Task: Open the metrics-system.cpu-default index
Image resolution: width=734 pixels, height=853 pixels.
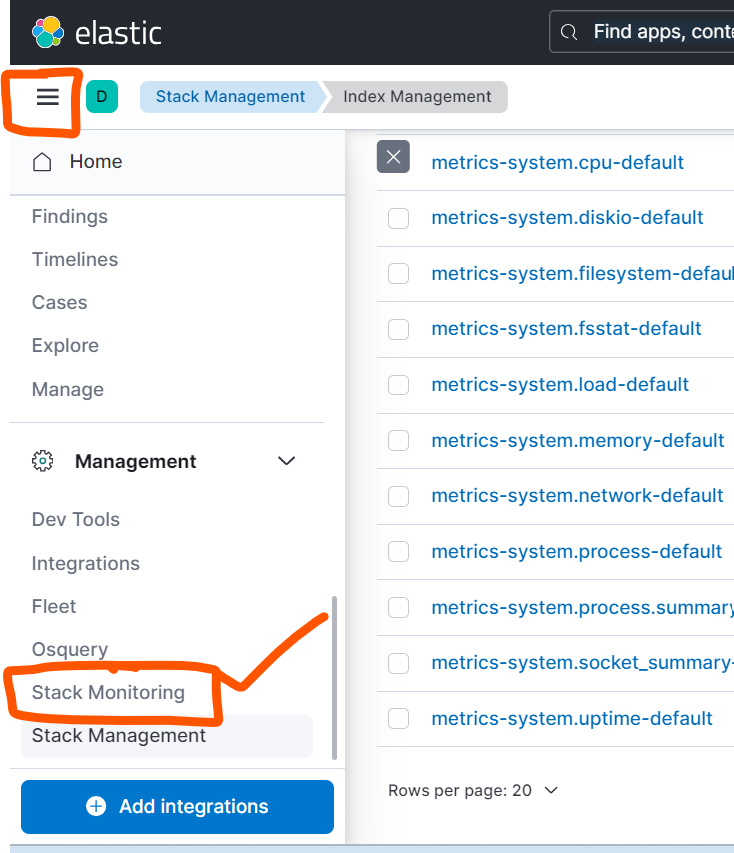Action: [x=557, y=163]
